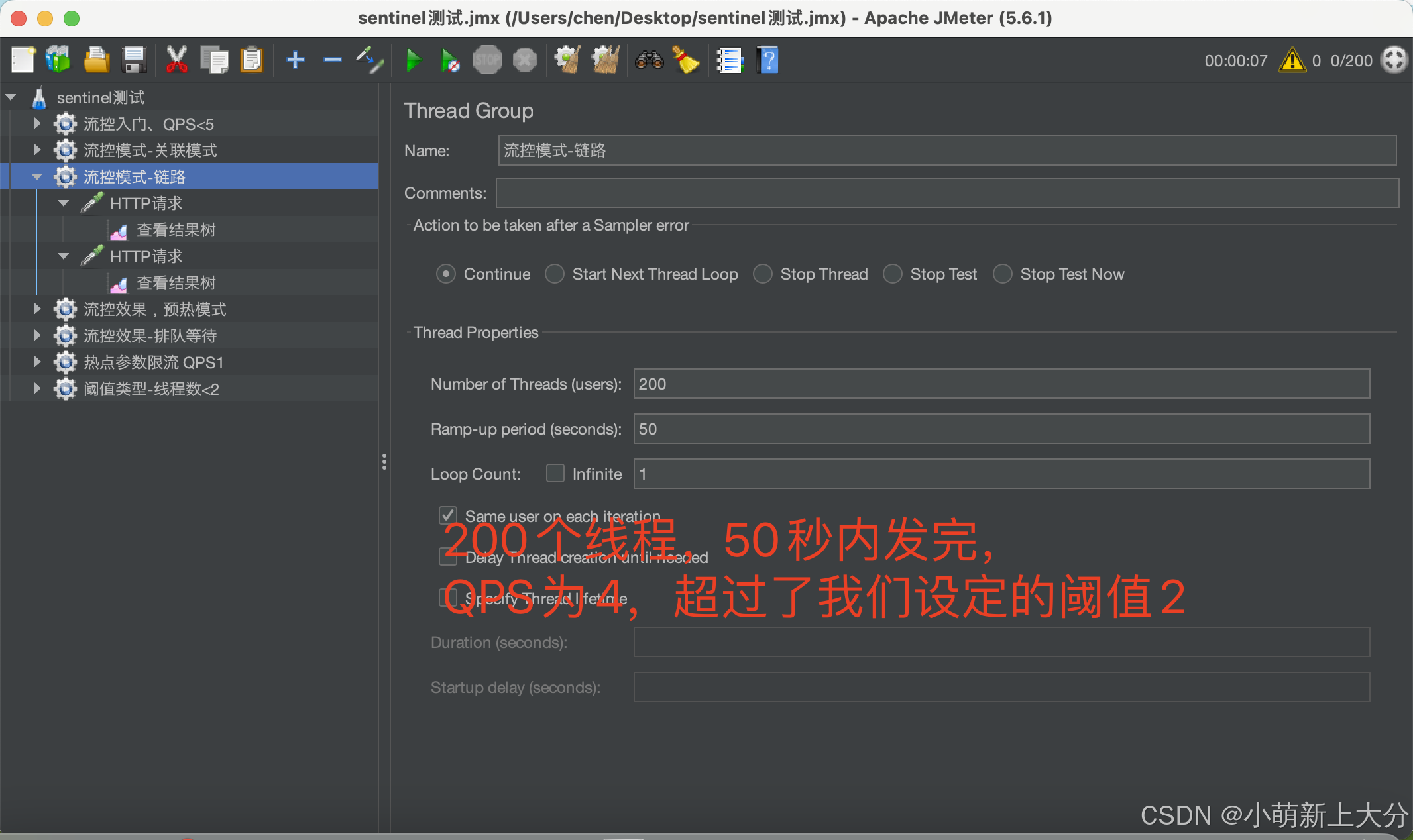Viewport: 1413px width, 840px height.
Task: Click the Add plus toolbar icon
Action: pyautogui.click(x=296, y=60)
